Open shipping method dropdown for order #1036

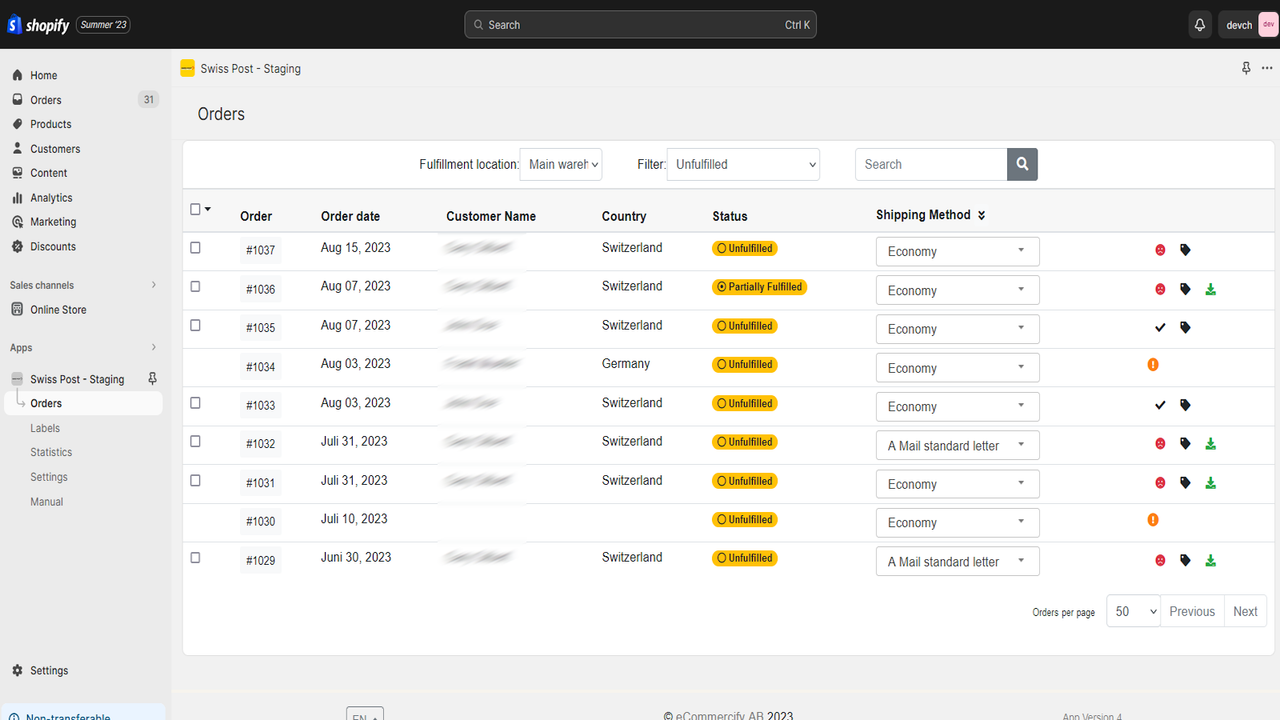click(x=958, y=290)
